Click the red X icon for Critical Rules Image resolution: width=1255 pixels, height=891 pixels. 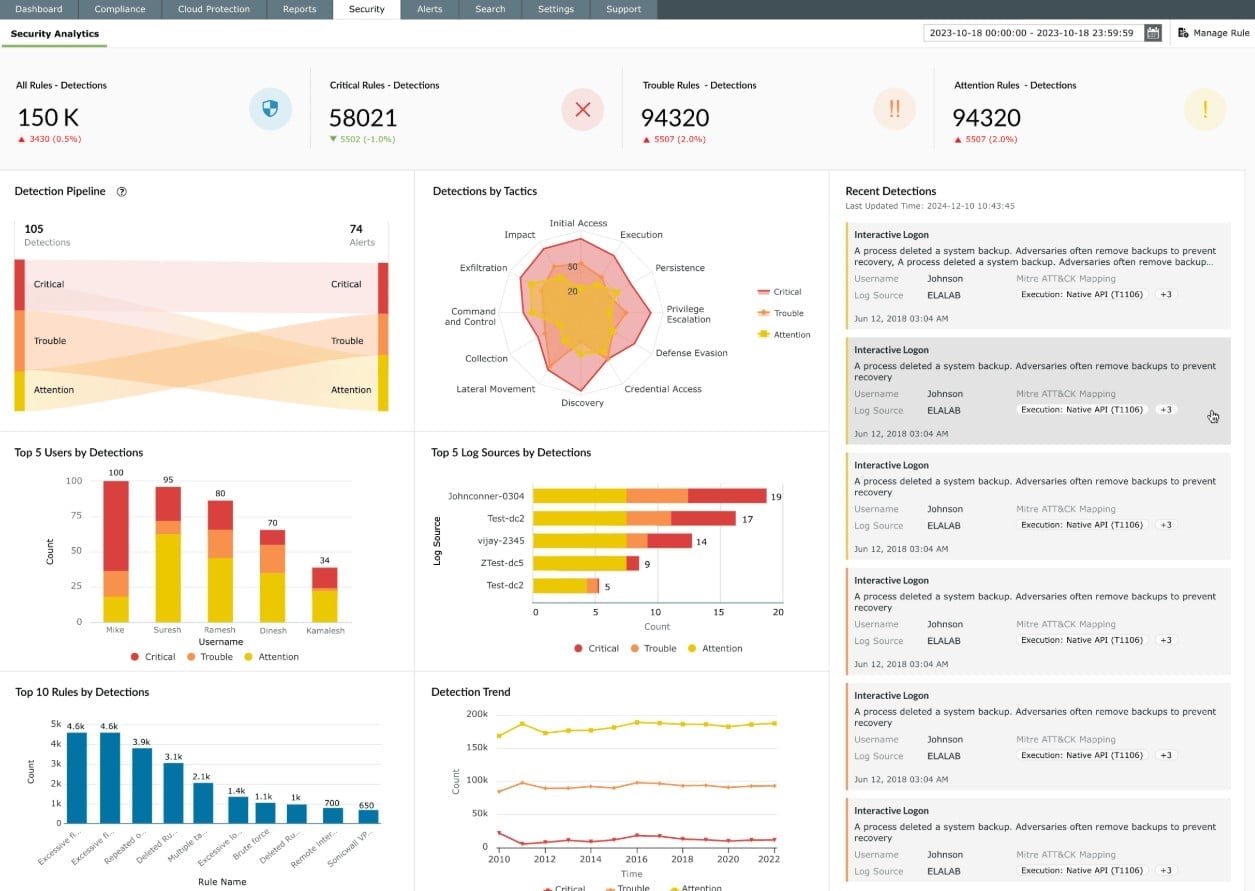[583, 109]
